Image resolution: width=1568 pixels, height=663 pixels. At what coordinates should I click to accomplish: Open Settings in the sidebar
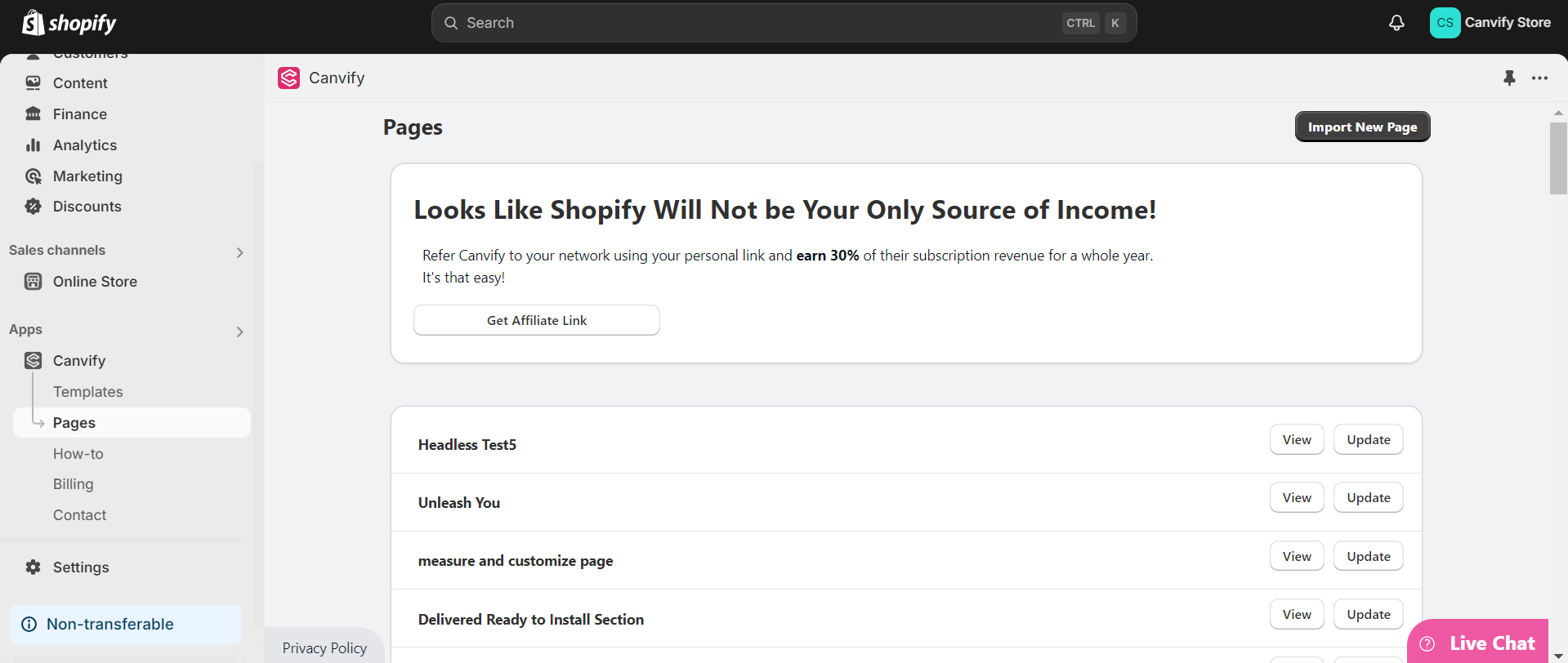pos(81,567)
